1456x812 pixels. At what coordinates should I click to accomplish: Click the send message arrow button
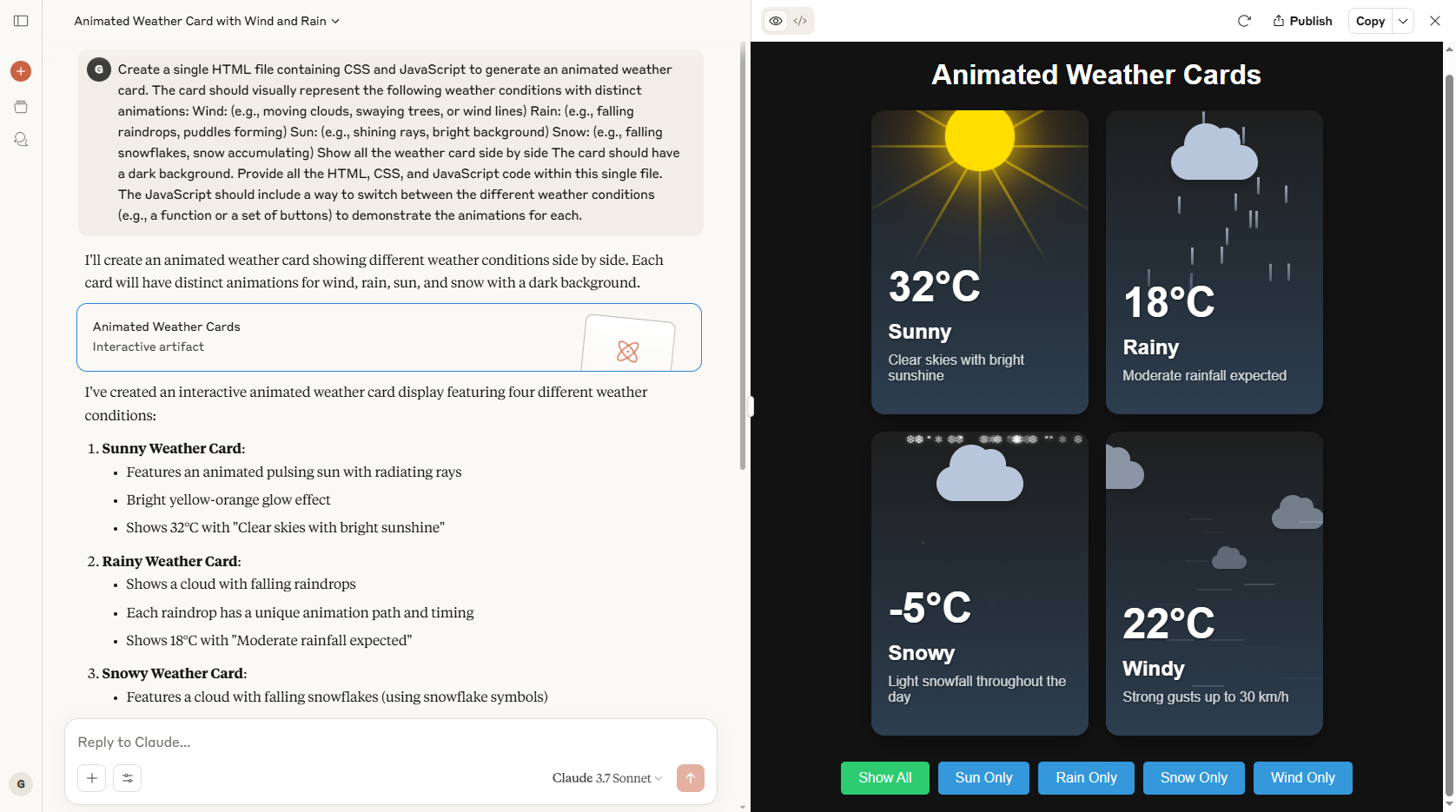[691, 778]
